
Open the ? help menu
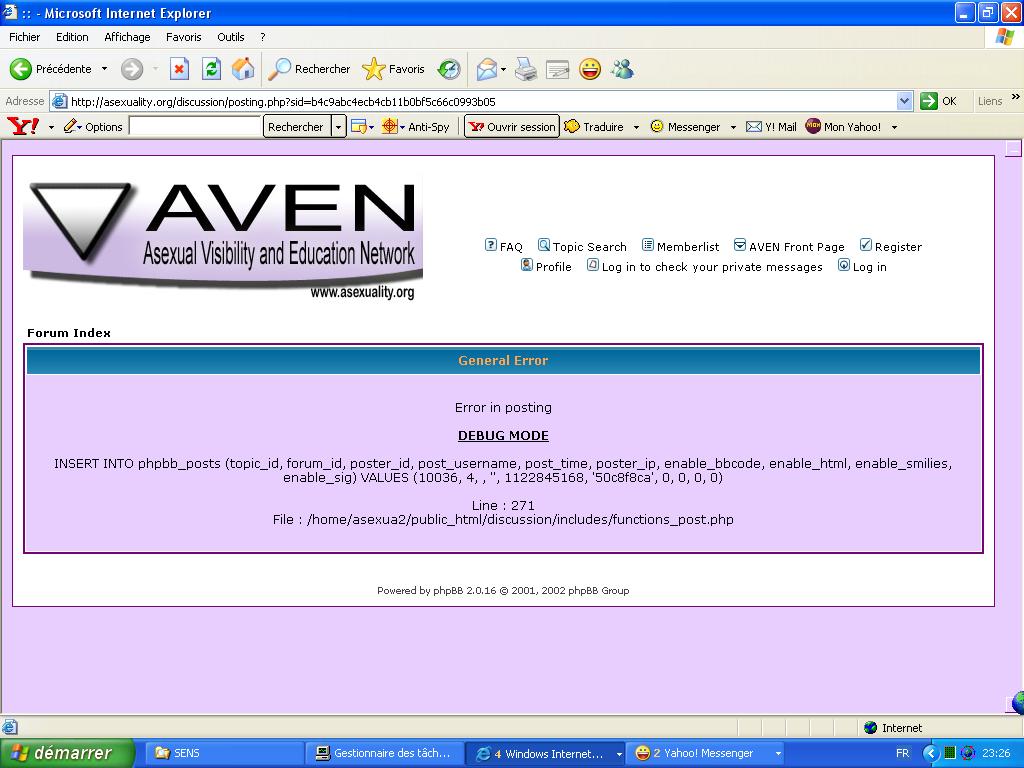coord(263,37)
